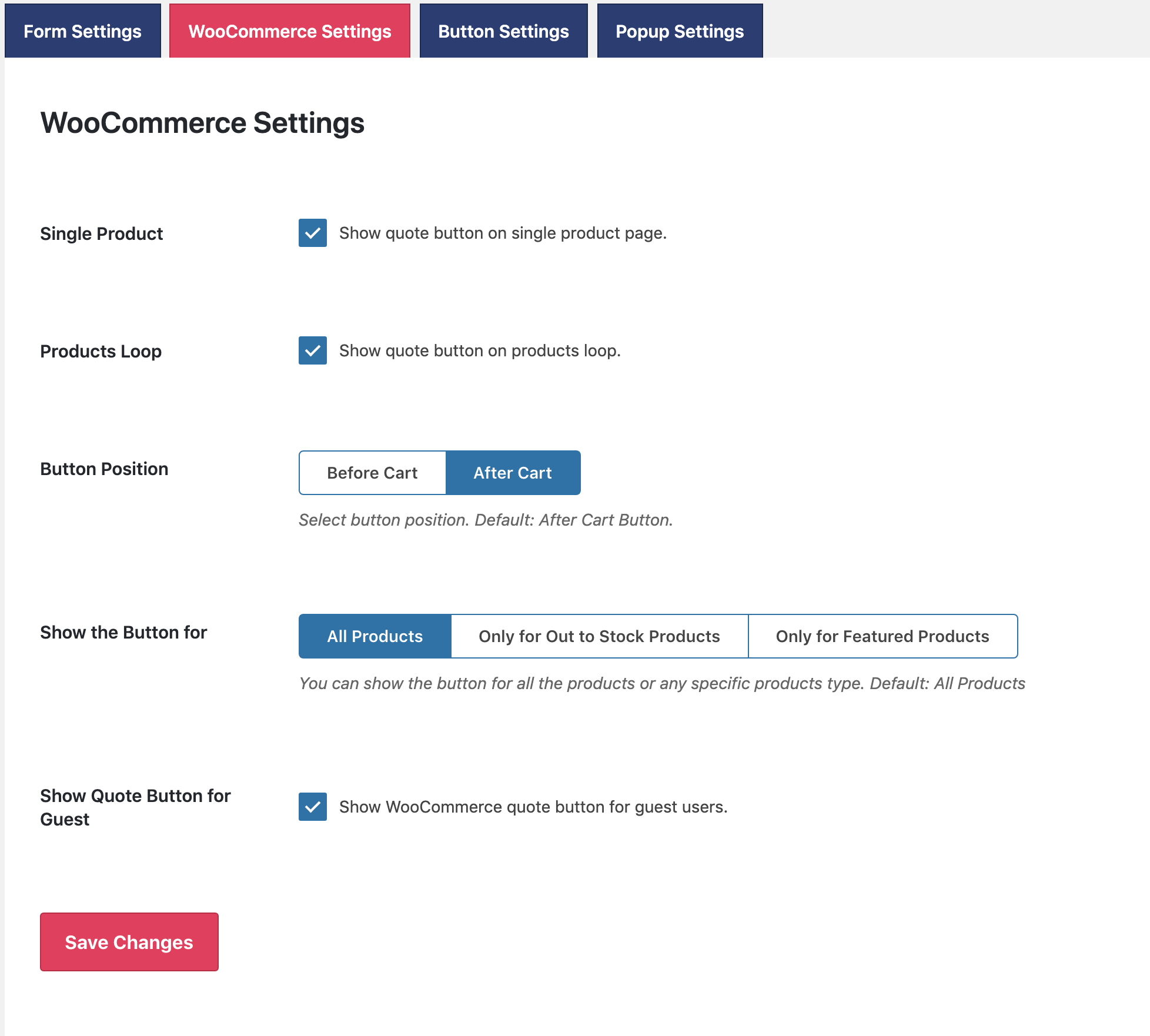Click the Button Settings tab
Viewport: 1150px width, 1036px height.
point(503,30)
